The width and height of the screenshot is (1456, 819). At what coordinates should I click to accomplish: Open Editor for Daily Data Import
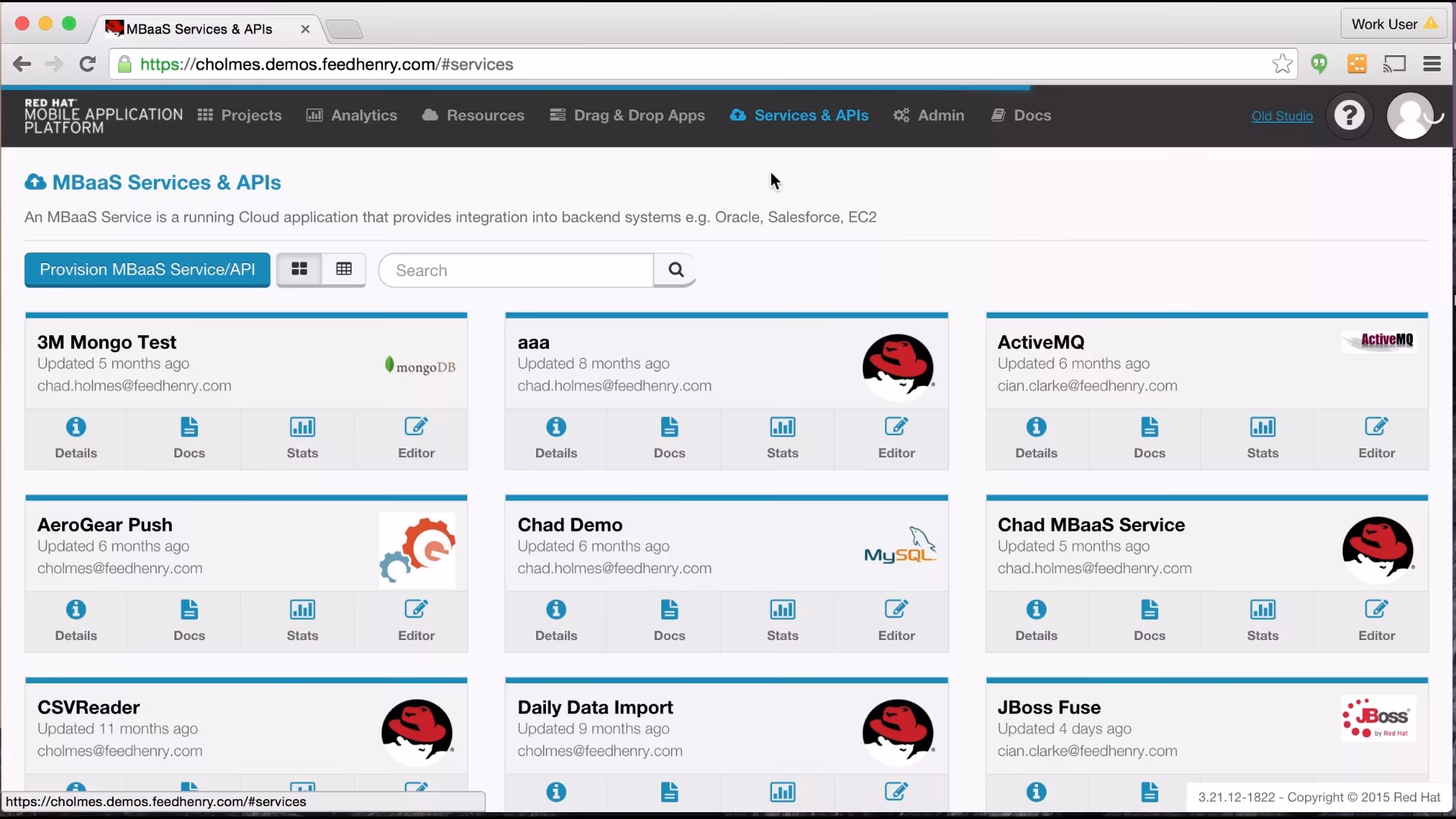896,792
